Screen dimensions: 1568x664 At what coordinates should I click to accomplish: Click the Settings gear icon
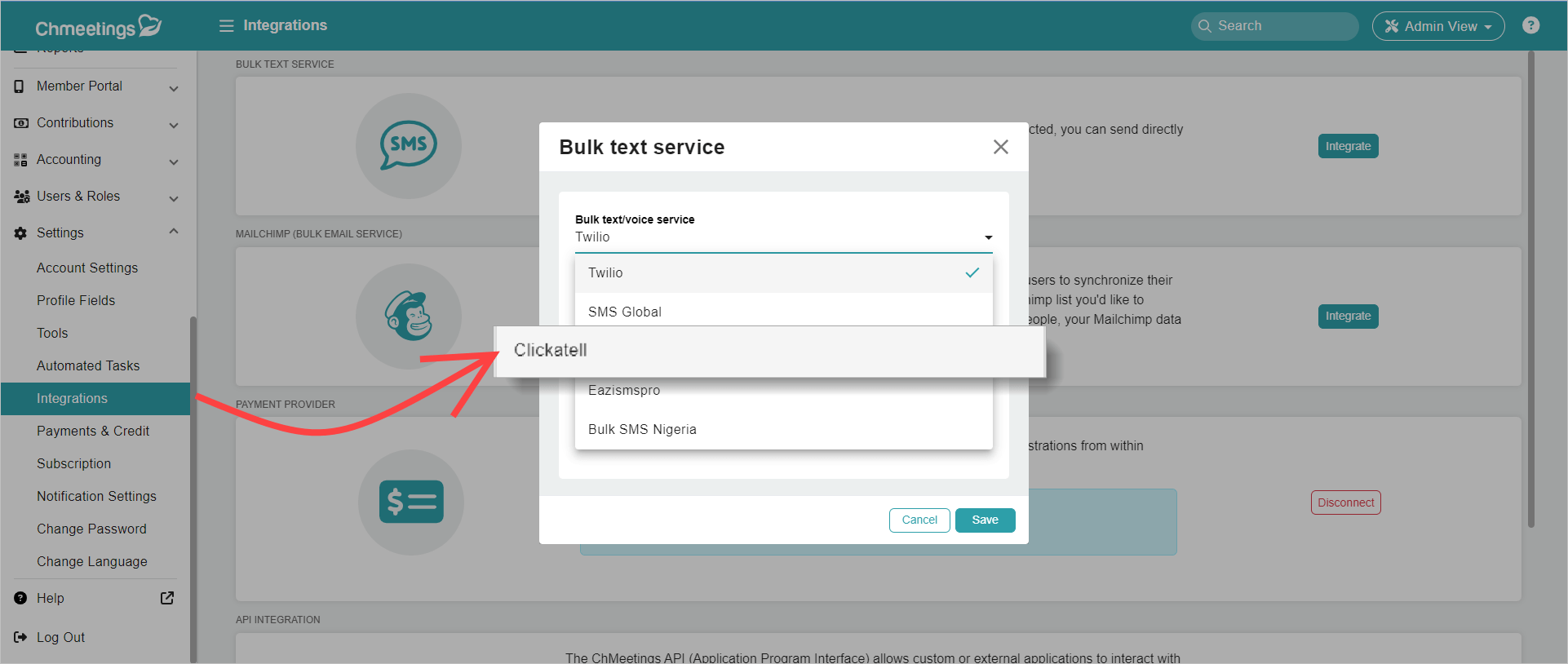20,233
